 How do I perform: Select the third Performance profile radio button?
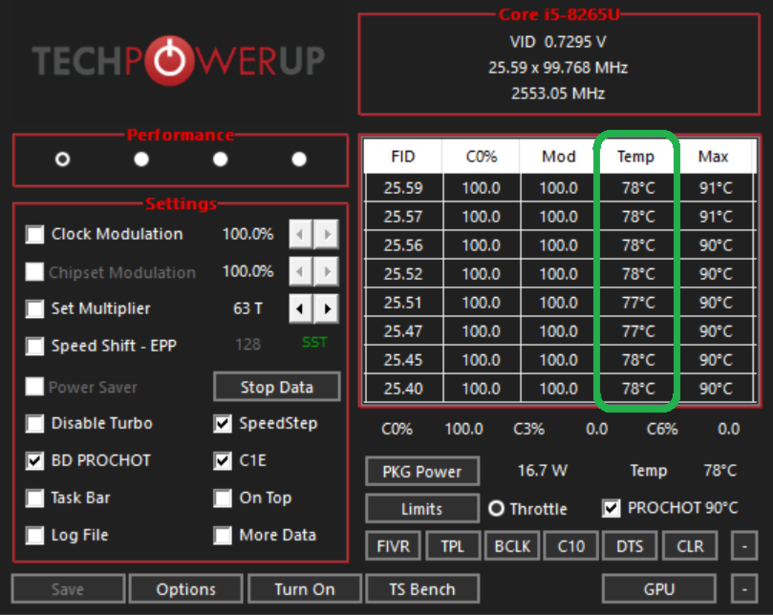coord(220,159)
